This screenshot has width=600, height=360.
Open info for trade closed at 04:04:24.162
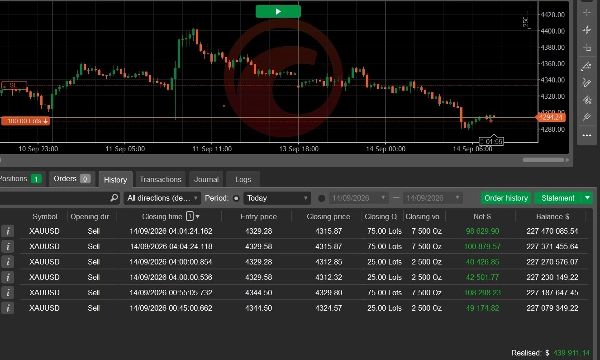click(8, 231)
